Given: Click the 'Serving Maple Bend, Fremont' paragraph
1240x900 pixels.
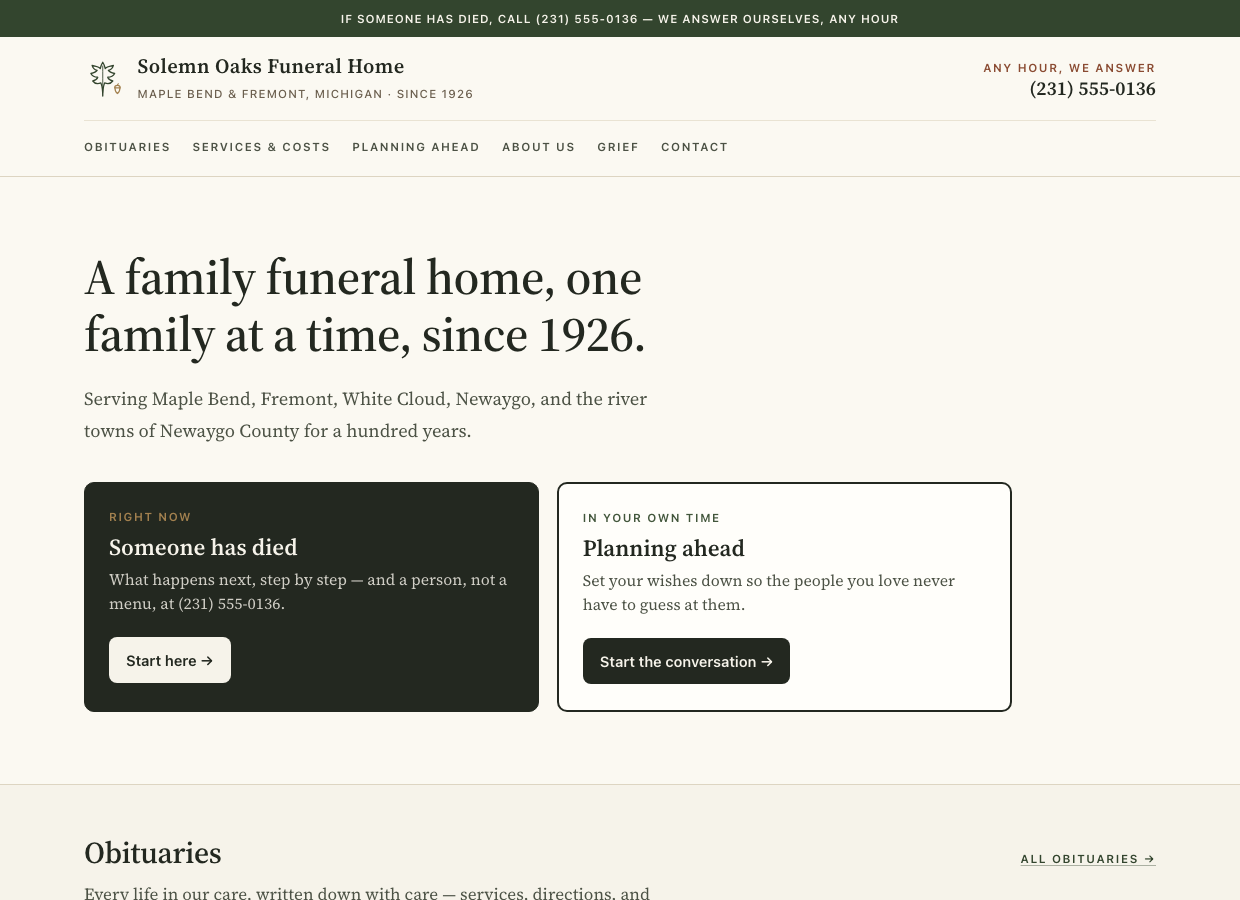Looking at the screenshot, I should (366, 415).
